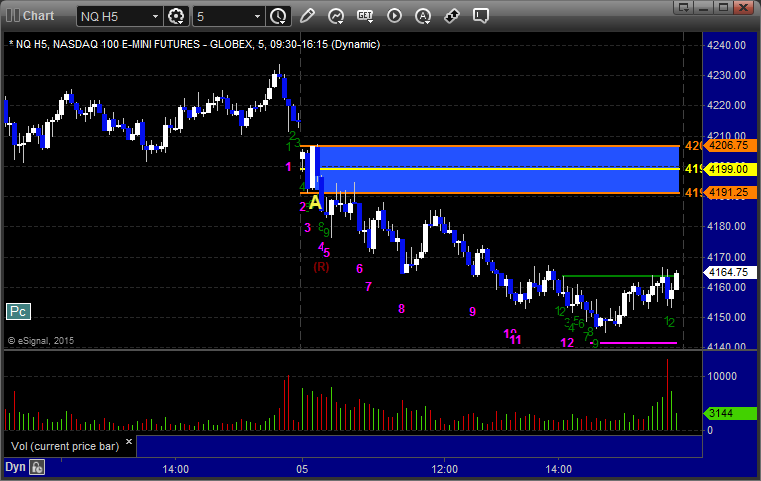Image resolution: width=761 pixels, height=481 pixels.
Task: Maximize the Chart window
Action: [x=724, y=8]
